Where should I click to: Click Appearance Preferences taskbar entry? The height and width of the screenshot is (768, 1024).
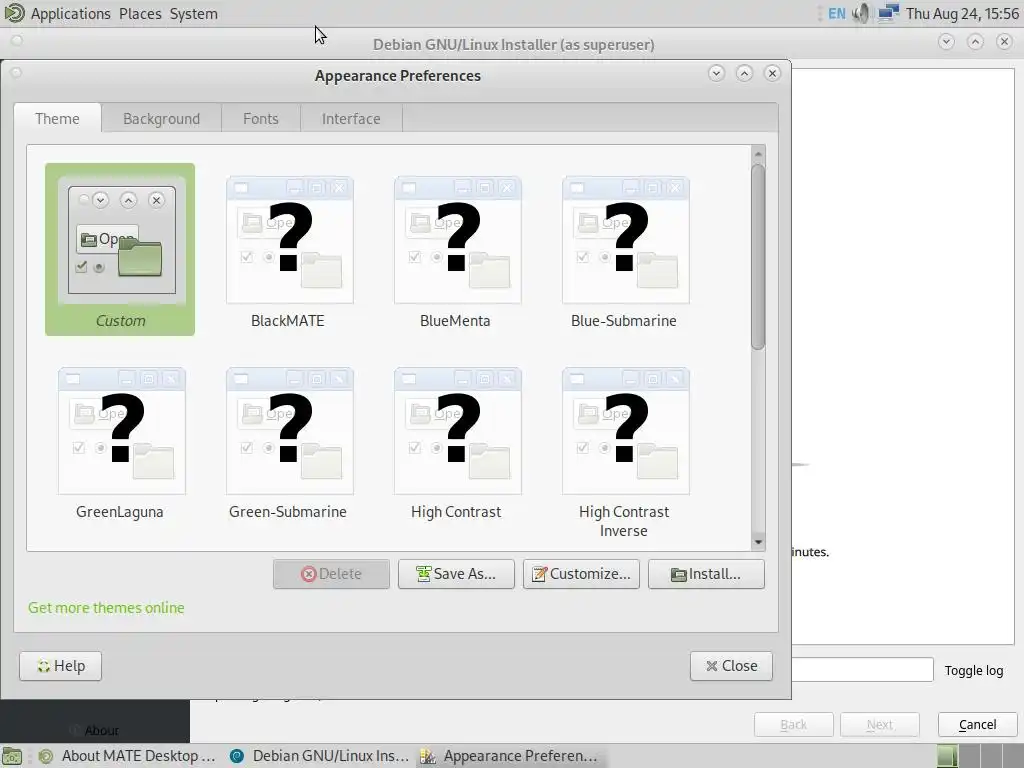(511, 756)
